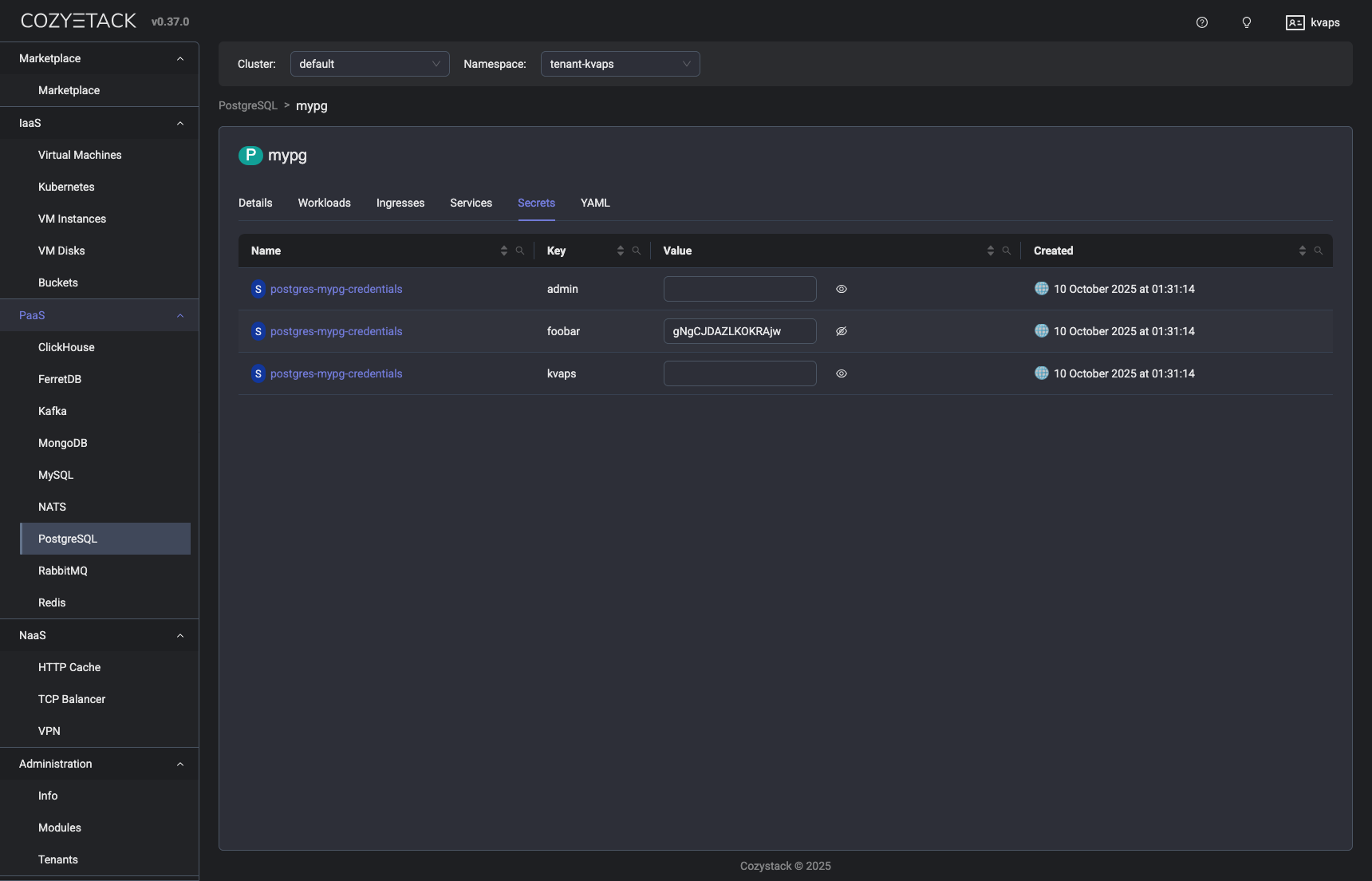Open the foobar row's postgres-mypg-credentials link

click(337, 331)
